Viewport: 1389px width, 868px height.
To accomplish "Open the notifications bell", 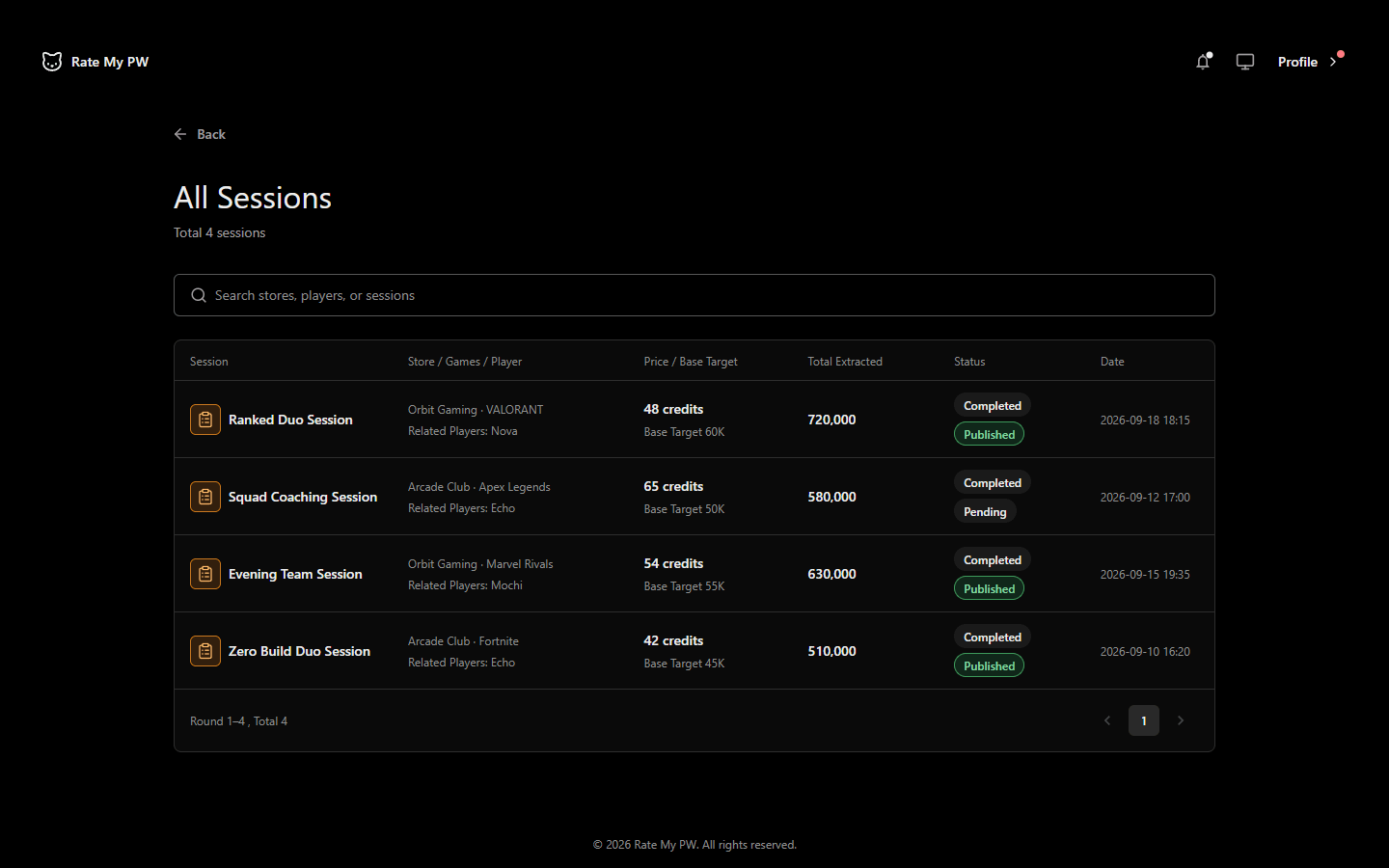I will click(1203, 62).
